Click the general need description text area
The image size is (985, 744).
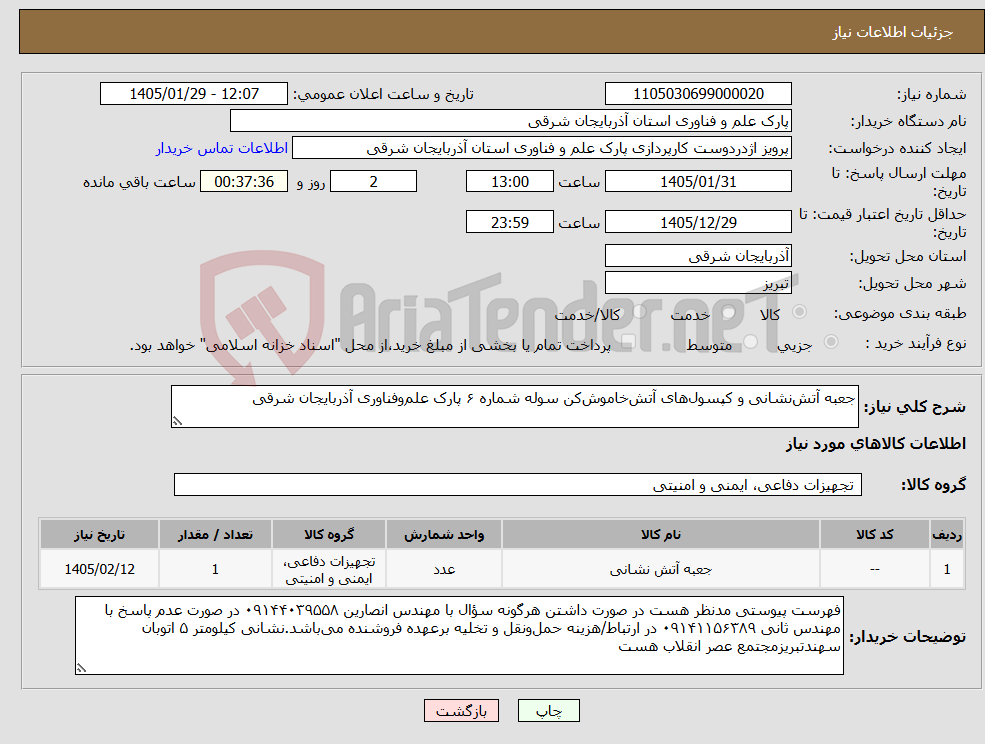click(x=514, y=407)
